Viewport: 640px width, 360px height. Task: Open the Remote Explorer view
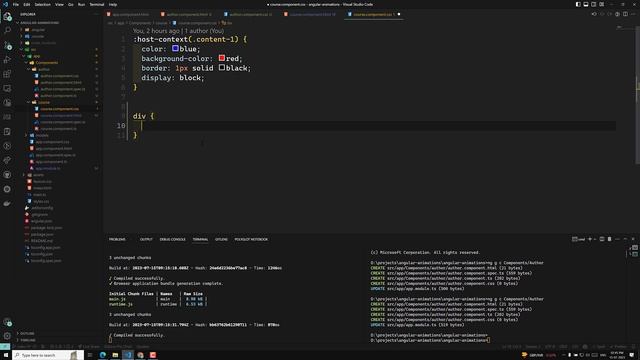pos(7,88)
